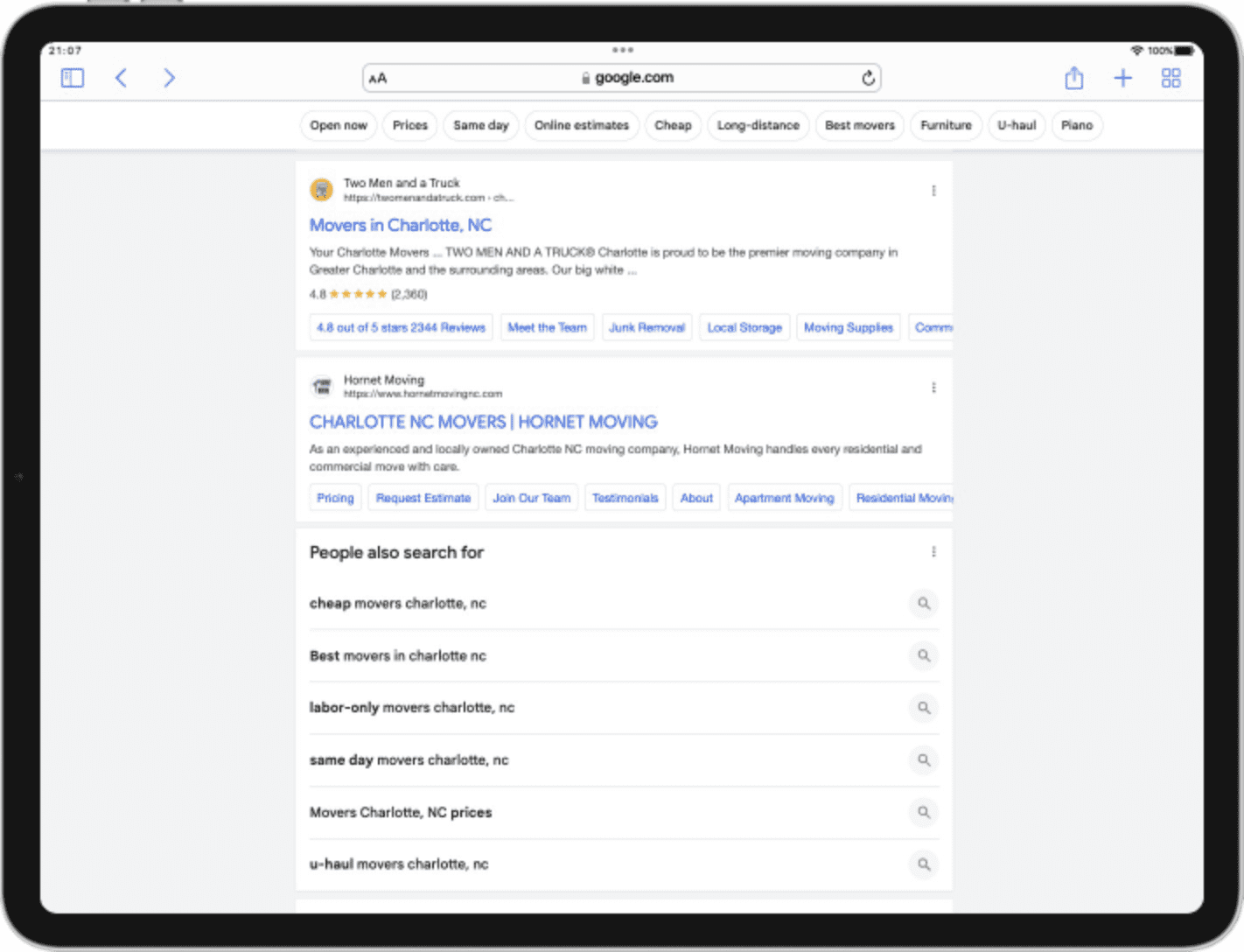This screenshot has height=952, width=1244.
Task: Go forward to the next page
Action: (x=170, y=78)
